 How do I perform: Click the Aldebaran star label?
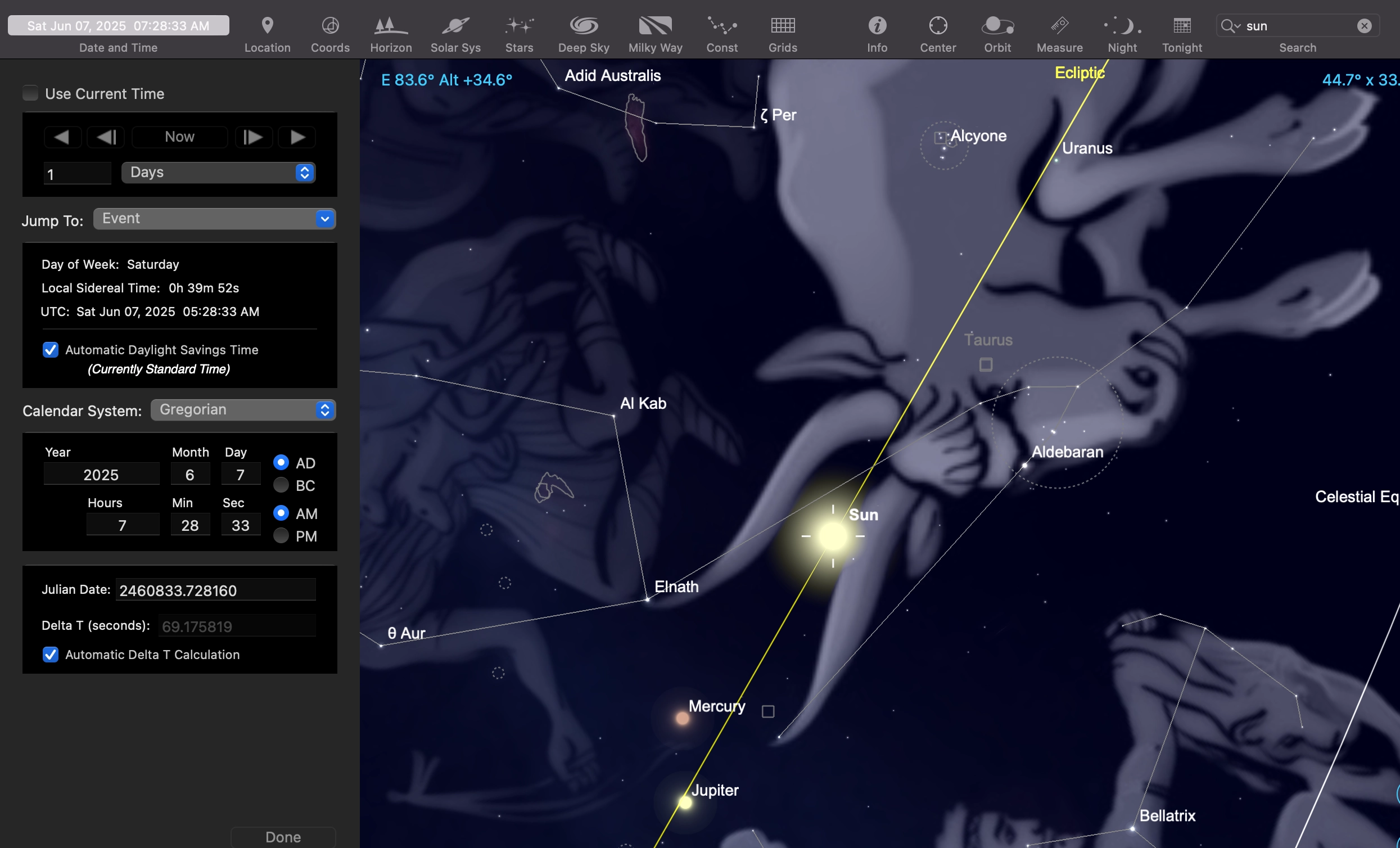pyautogui.click(x=1067, y=452)
